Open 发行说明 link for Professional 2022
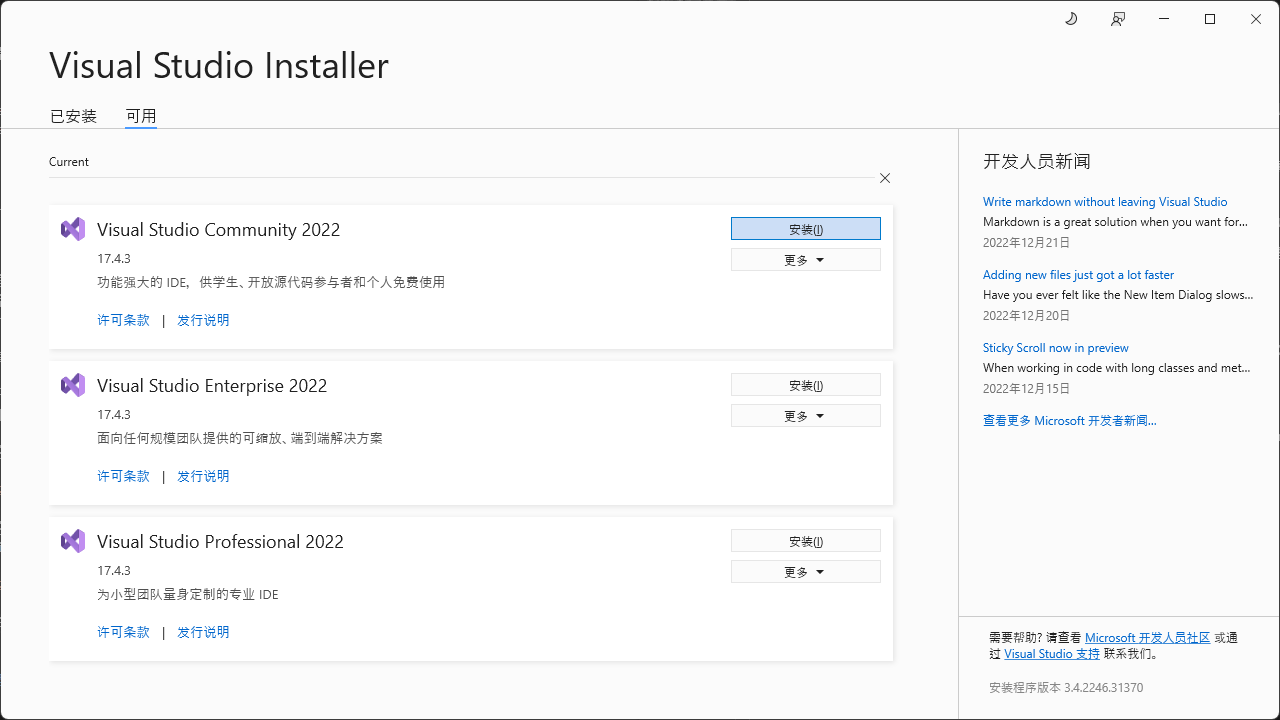The height and width of the screenshot is (720, 1280). pyautogui.click(x=203, y=632)
